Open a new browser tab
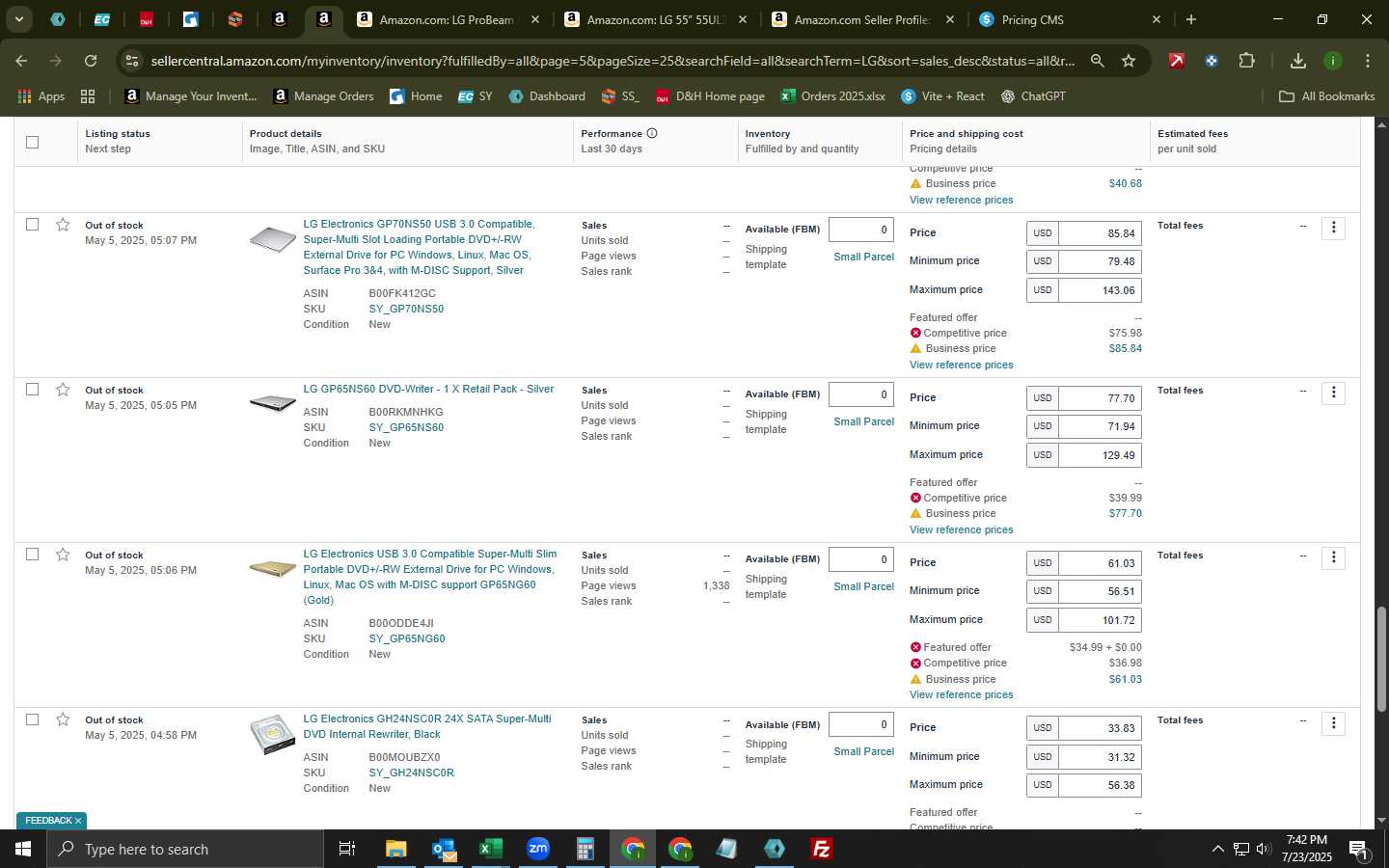Screen dimensions: 1389x868 1191,19
